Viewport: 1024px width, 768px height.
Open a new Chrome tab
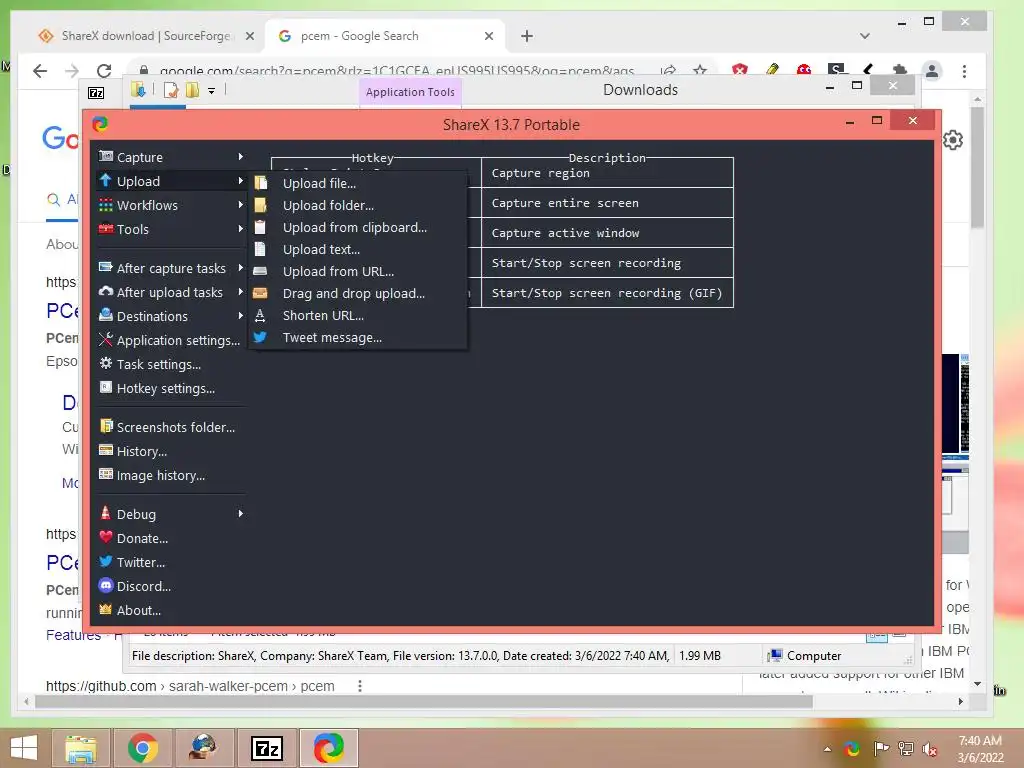[x=527, y=36]
